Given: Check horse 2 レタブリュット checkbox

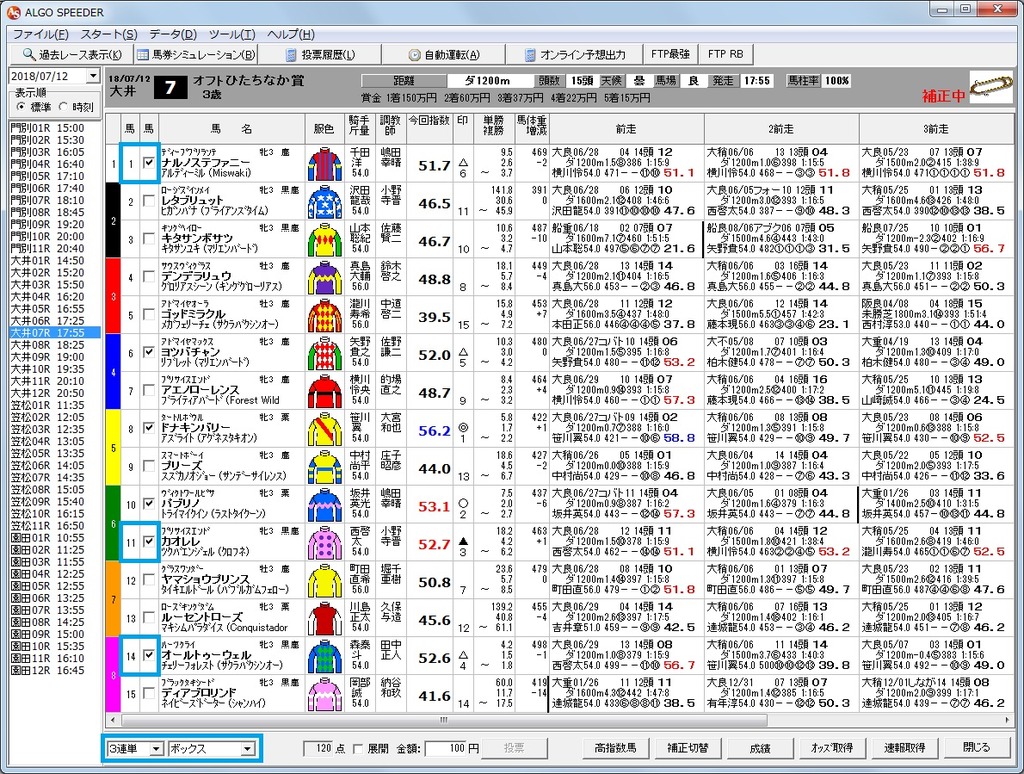Looking at the screenshot, I should click(149, 201).
